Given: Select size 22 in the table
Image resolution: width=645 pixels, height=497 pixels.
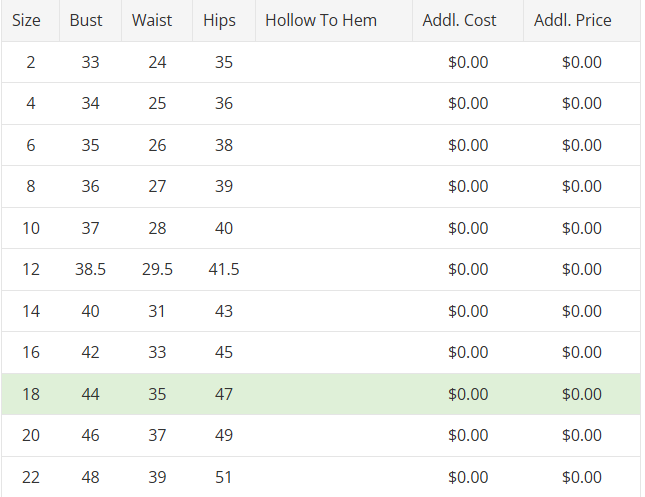Looking at the screenshot, I should click(31, 477).
